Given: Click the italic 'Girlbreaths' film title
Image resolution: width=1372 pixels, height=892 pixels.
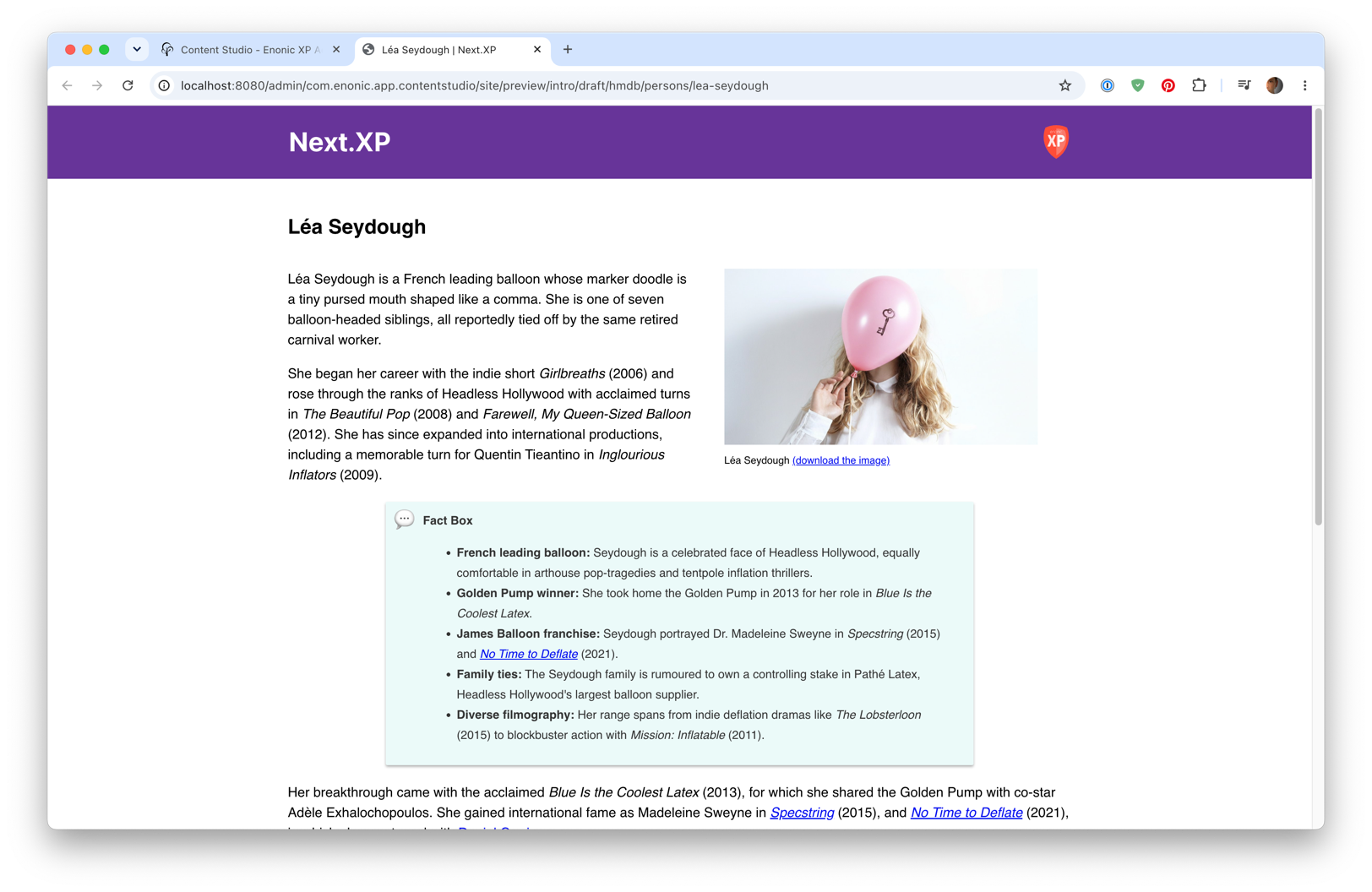Looking at the screenshot, I should click(x=572, y=373).
